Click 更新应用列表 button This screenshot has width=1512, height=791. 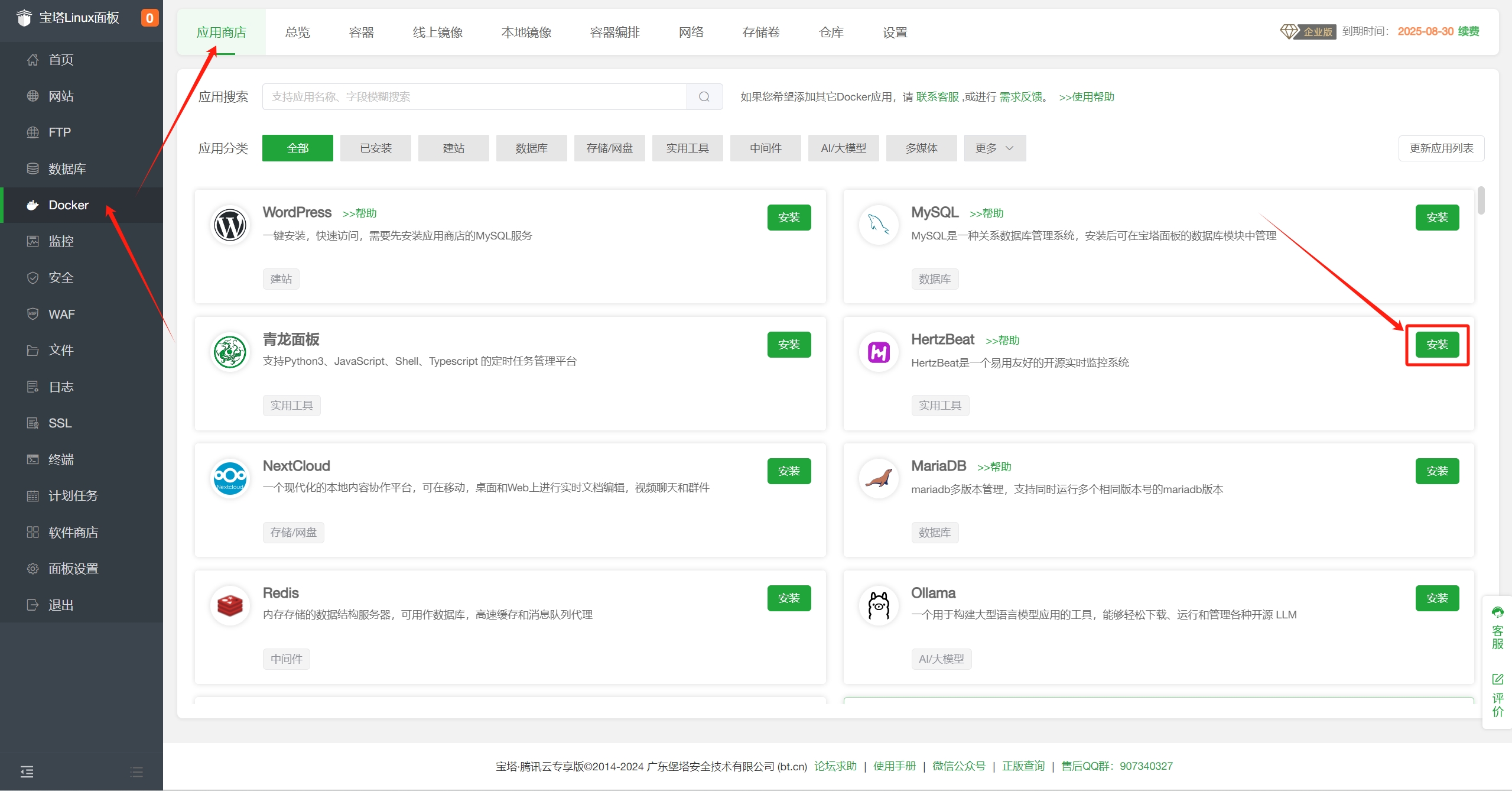[x=1441, y=148]
